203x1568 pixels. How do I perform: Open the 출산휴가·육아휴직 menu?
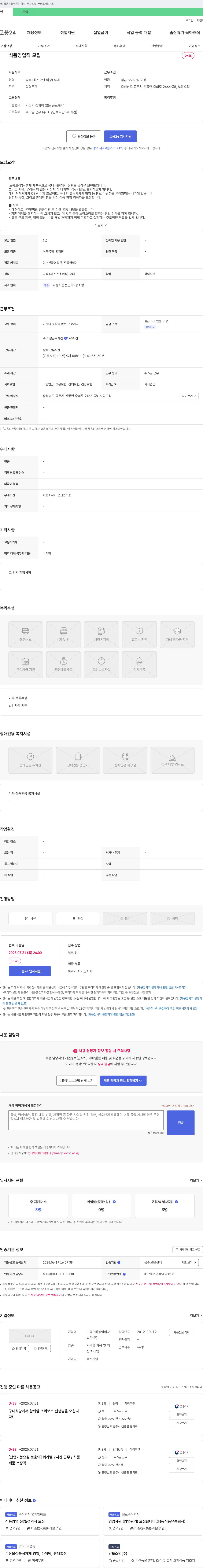click(x=185, y=32)
